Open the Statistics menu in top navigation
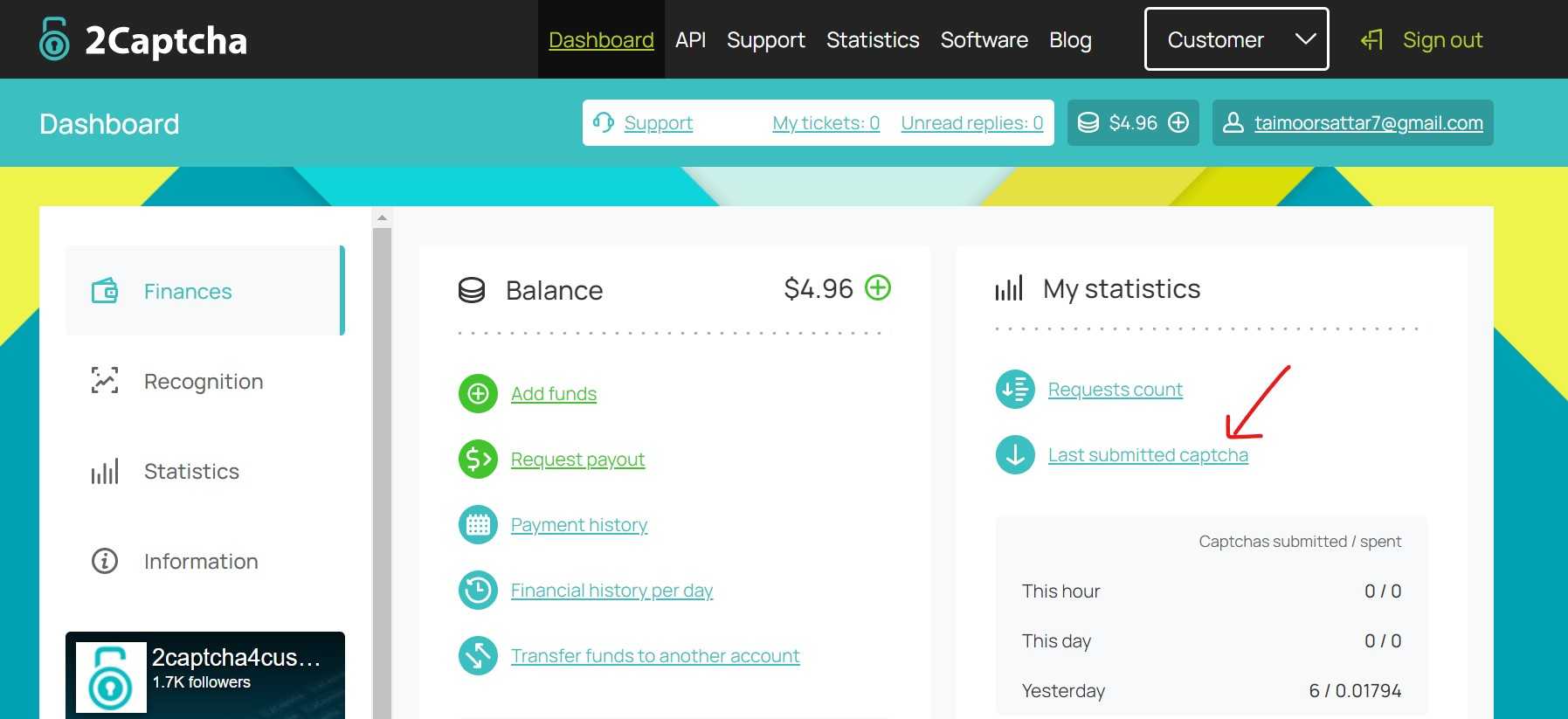The height and width of the screenshot is (719, 1568). click(x=872, y=40)
